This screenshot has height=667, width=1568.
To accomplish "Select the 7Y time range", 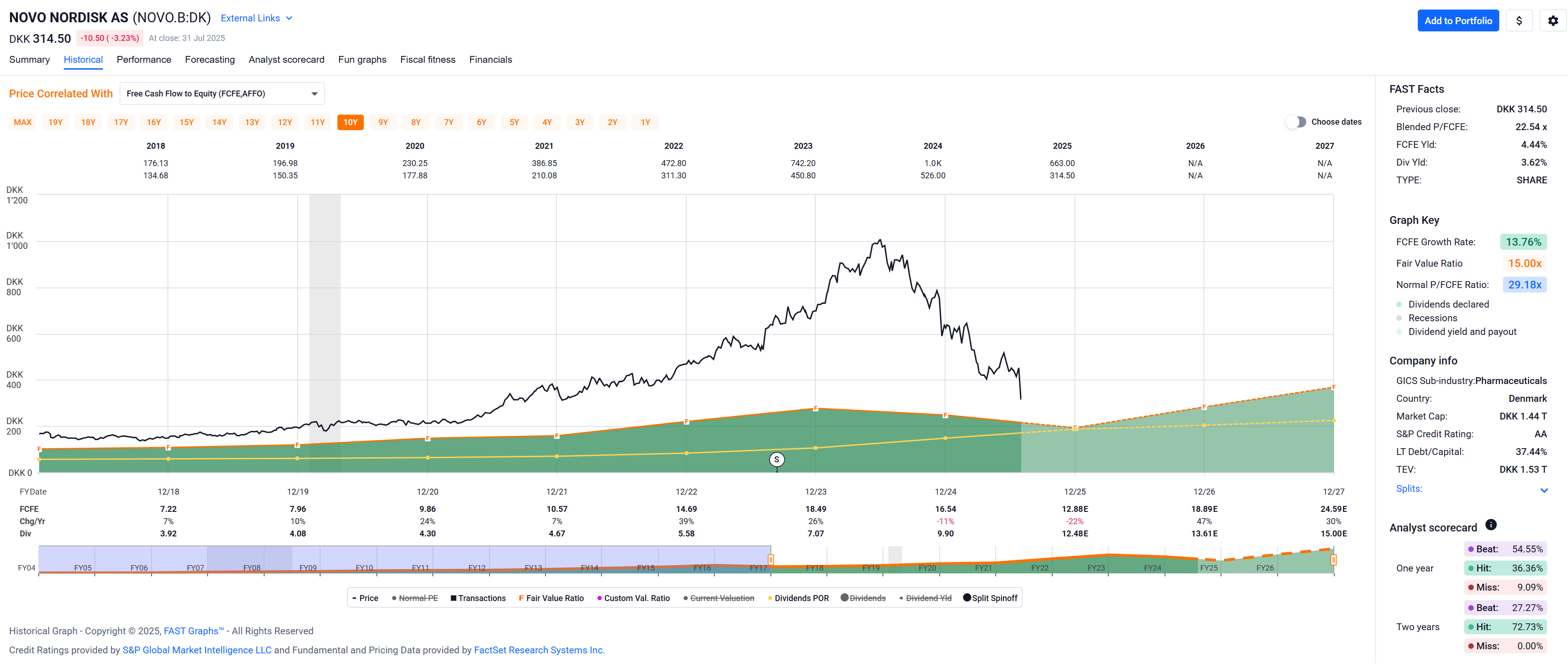I will pos(448,122).
